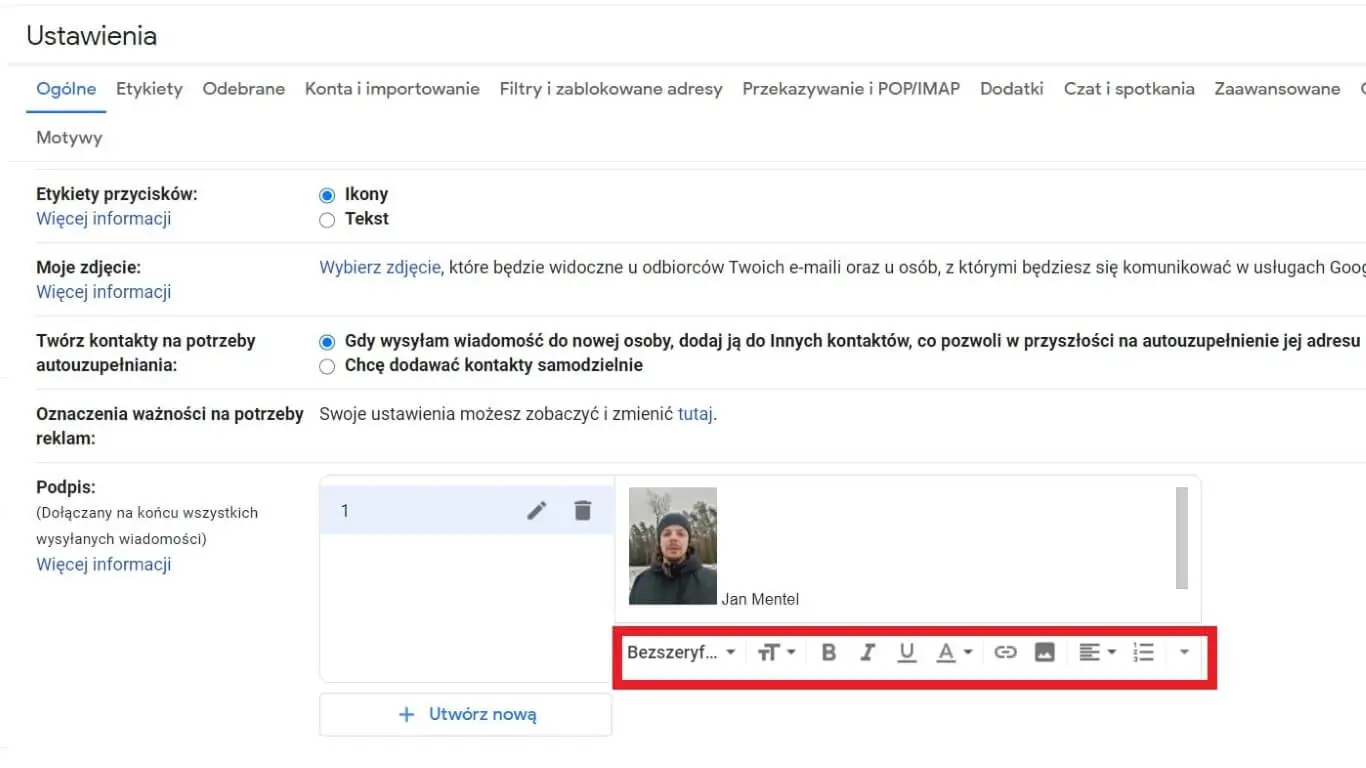Image resolution: width=1366 pixels, height=768 pixels.
Task: Expand the text alignment dropdown
Action: pyautogui.click(x=1097, y=653)
